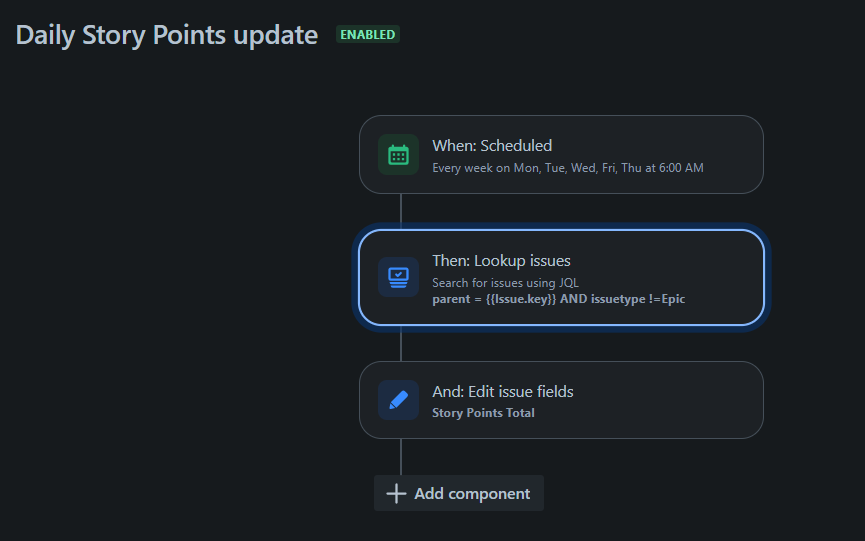Select the Then: Lookup issues heading
Screen dimensions: 865x541
501,260
